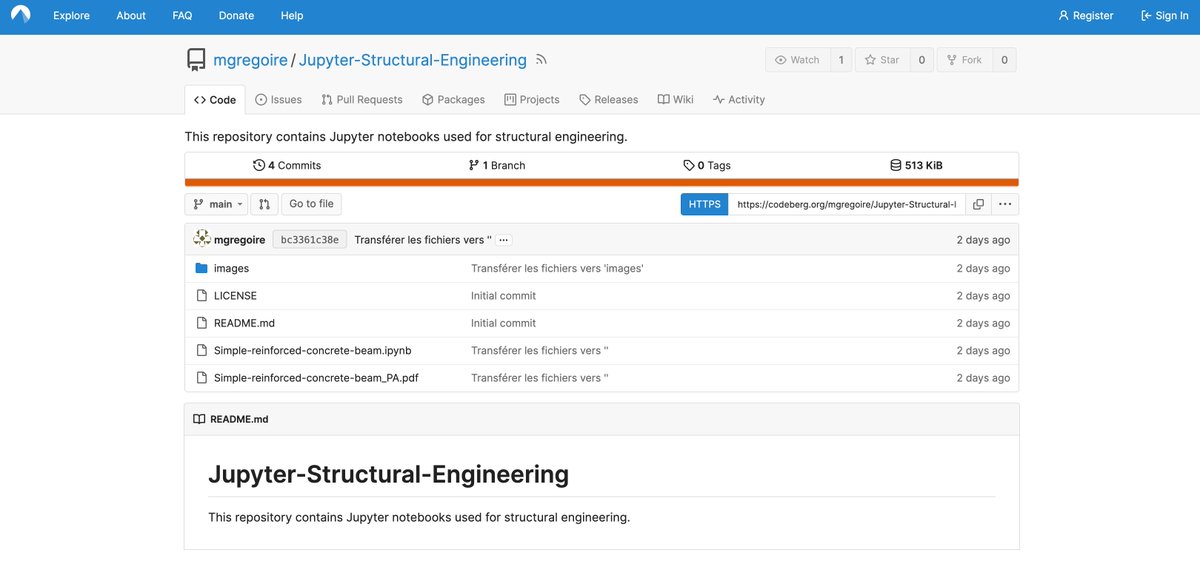This screenshot has width=1200, height=567.
Task: Switch to the Code tab
Action: pyautogui.click(x=215, y=100)
